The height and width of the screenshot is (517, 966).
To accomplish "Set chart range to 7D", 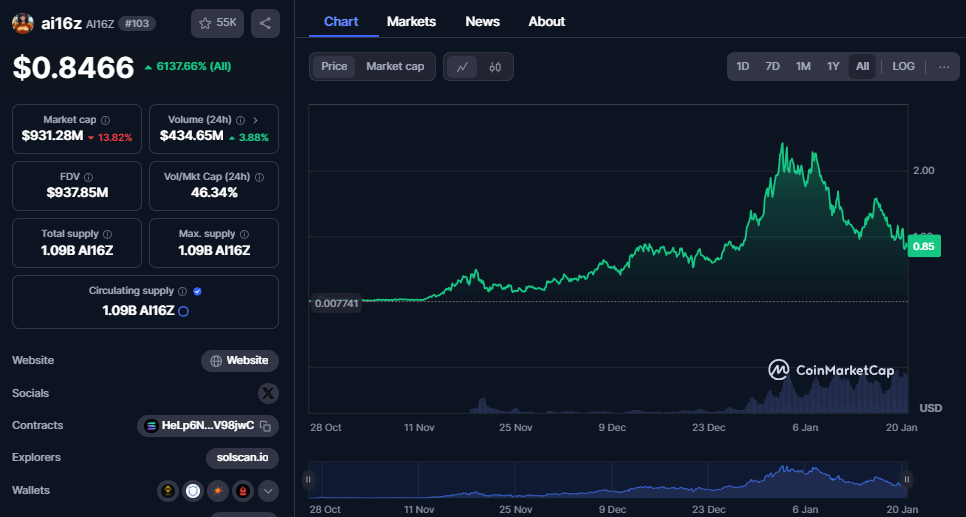I will (773, 67).
